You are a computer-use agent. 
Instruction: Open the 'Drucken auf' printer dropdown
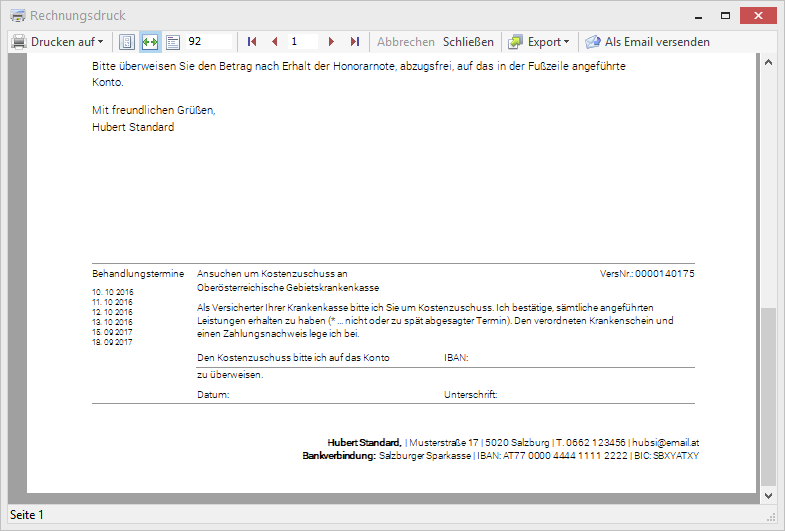[66, 42]
